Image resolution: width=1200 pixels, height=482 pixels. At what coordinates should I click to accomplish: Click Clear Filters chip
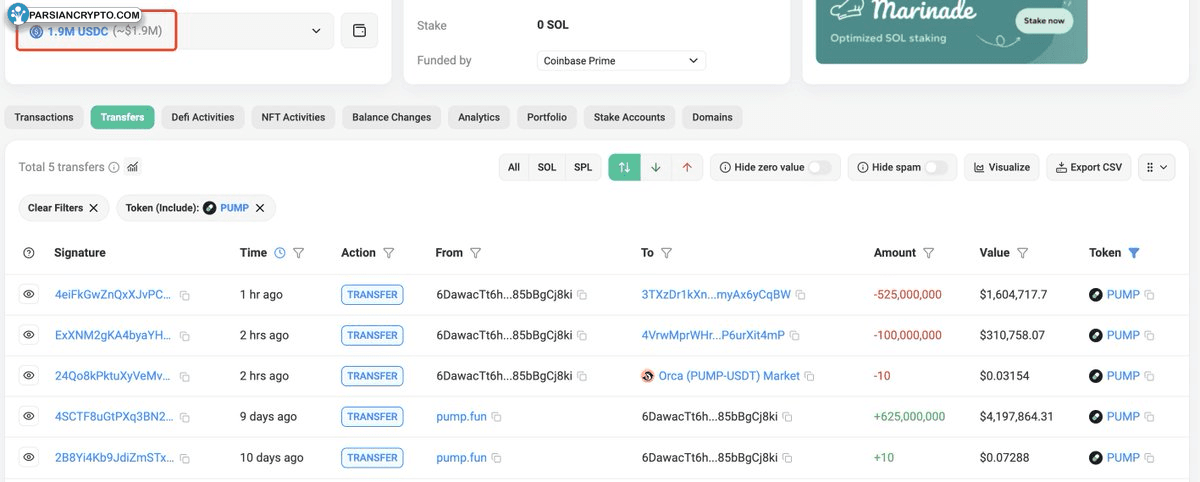coord(63,208)
